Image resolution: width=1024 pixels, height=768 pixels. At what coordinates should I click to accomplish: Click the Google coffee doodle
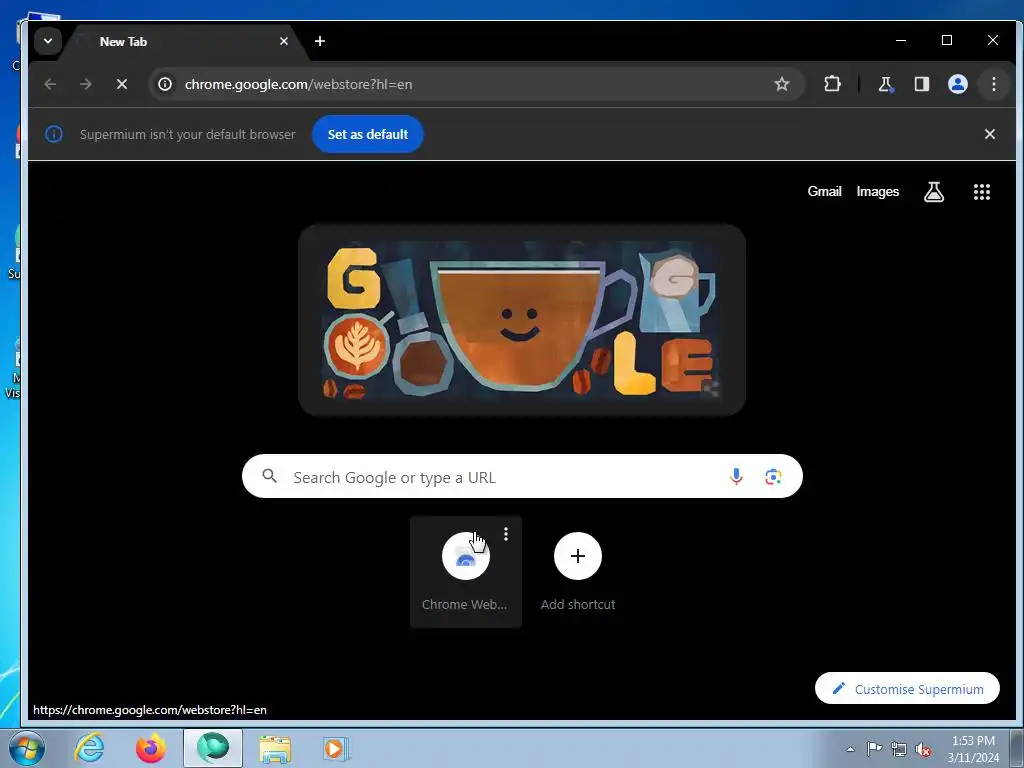(x=522, y=320)
